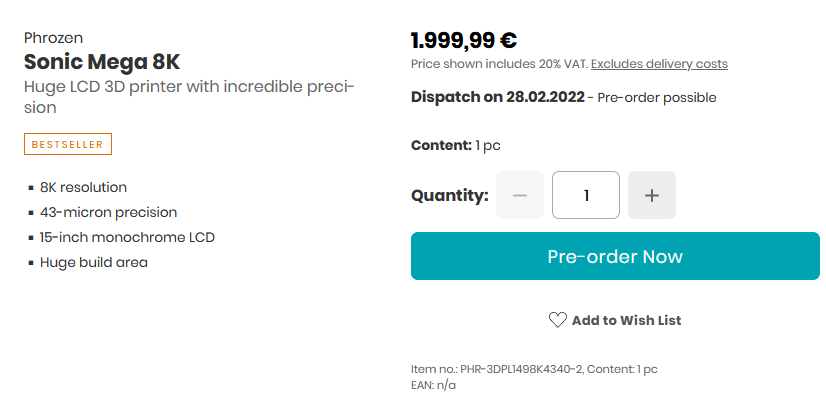The width and height of the screenshot is (826, 406).
Task: Click the 43-micron precision bullet item
Action: pyautogui.click(x=109, y=213)
